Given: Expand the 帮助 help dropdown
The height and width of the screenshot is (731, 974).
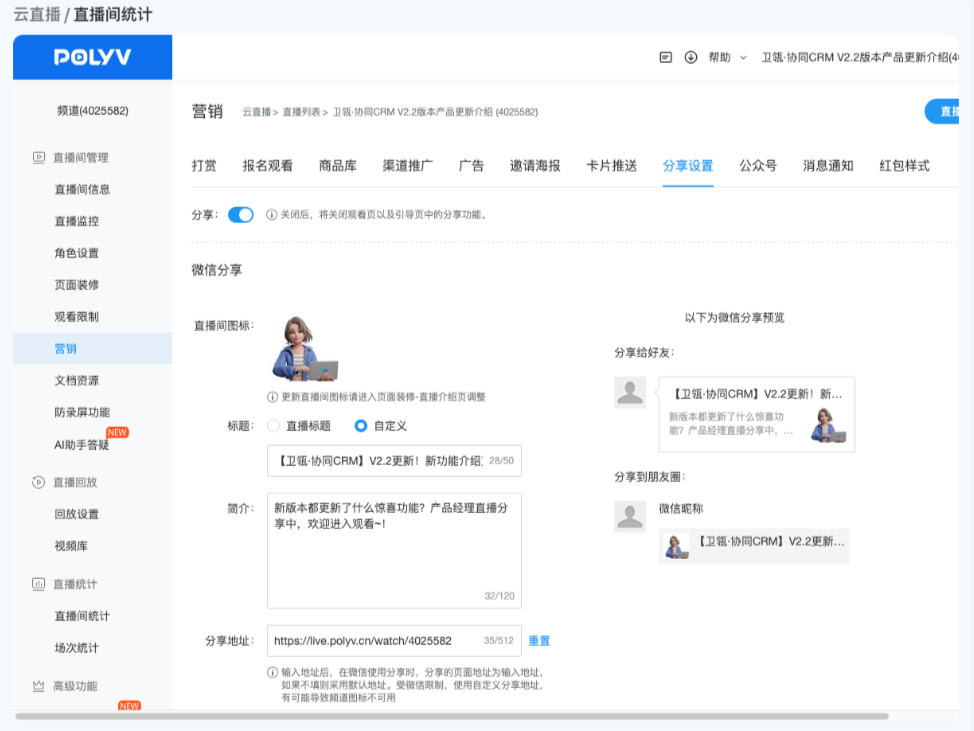Looking at the screenshot, I should [727, 57].
